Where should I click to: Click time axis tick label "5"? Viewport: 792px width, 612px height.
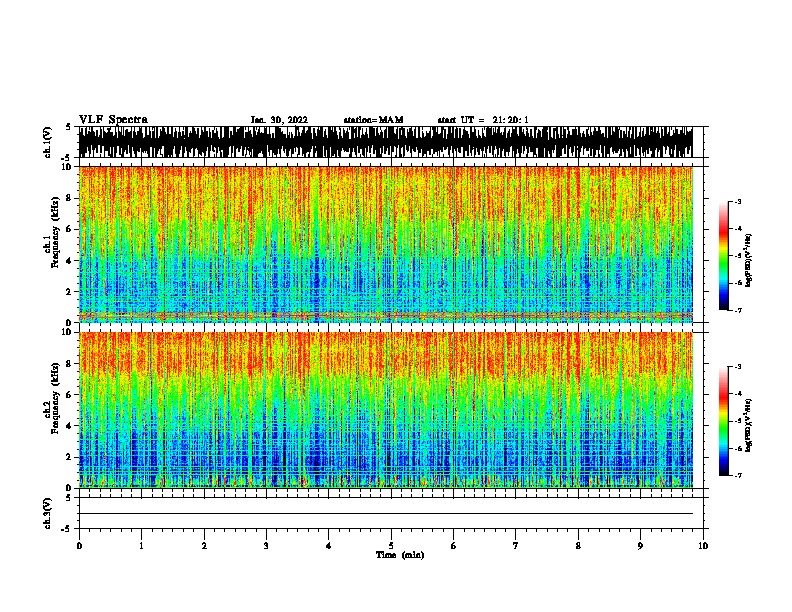[391, 546]
